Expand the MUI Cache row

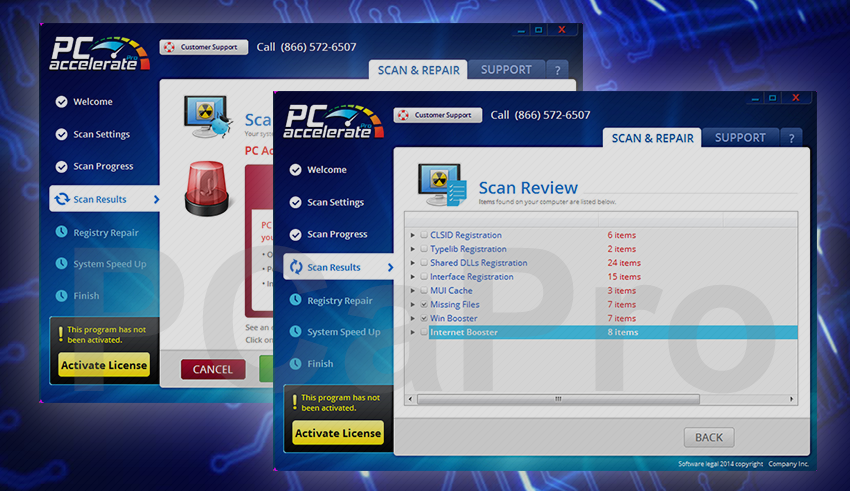tap(413, 290)
